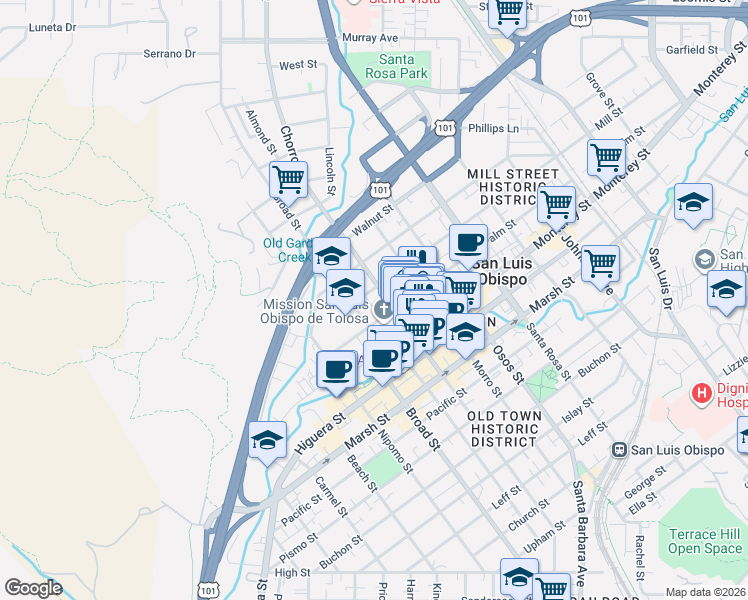The height and width of the screenshot is (600, 748).
Task: Select the top shopping cart marker below the 101 shield
Action: [x=508, y=13]
